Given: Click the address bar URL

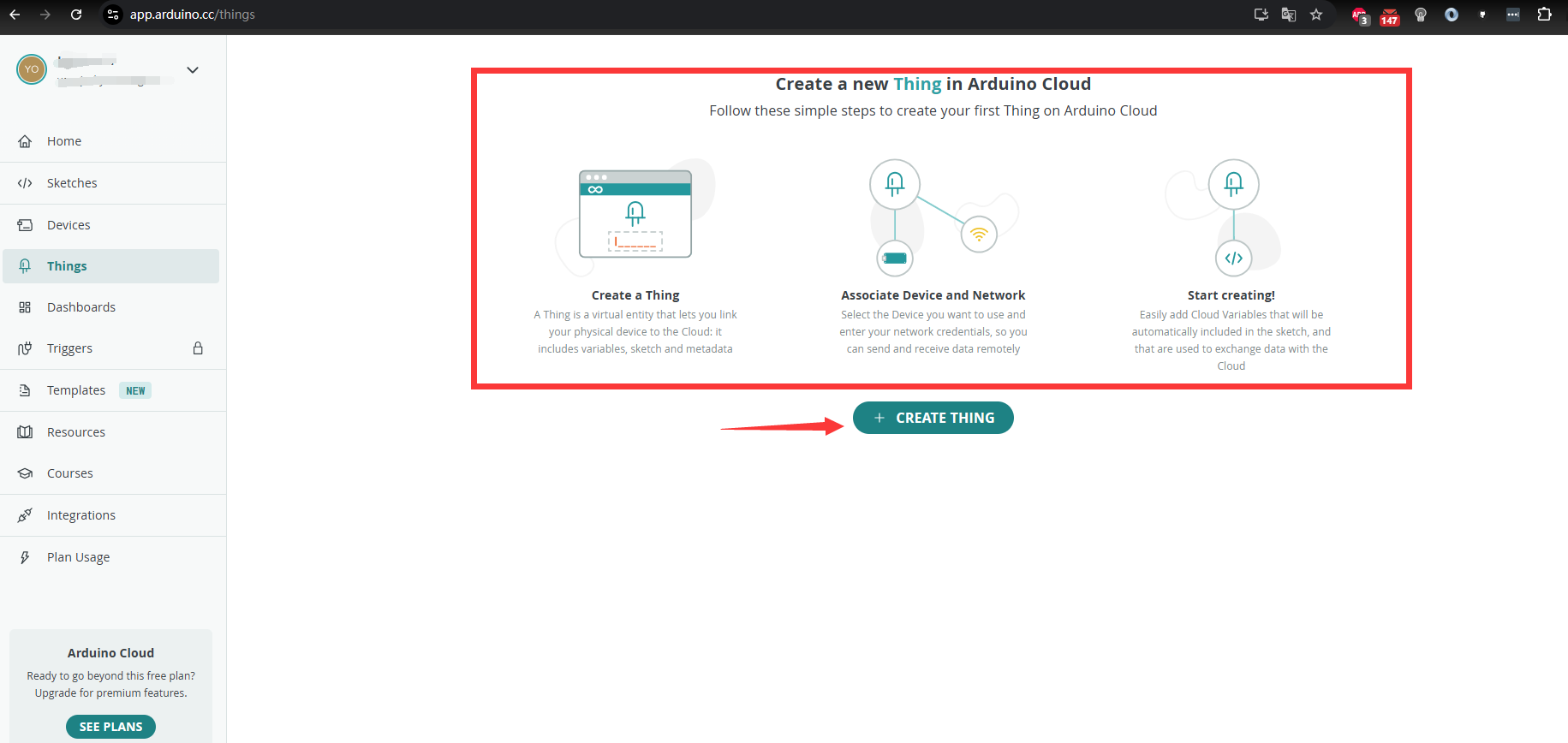Looking at the screenshot, I should coord(193,15).
